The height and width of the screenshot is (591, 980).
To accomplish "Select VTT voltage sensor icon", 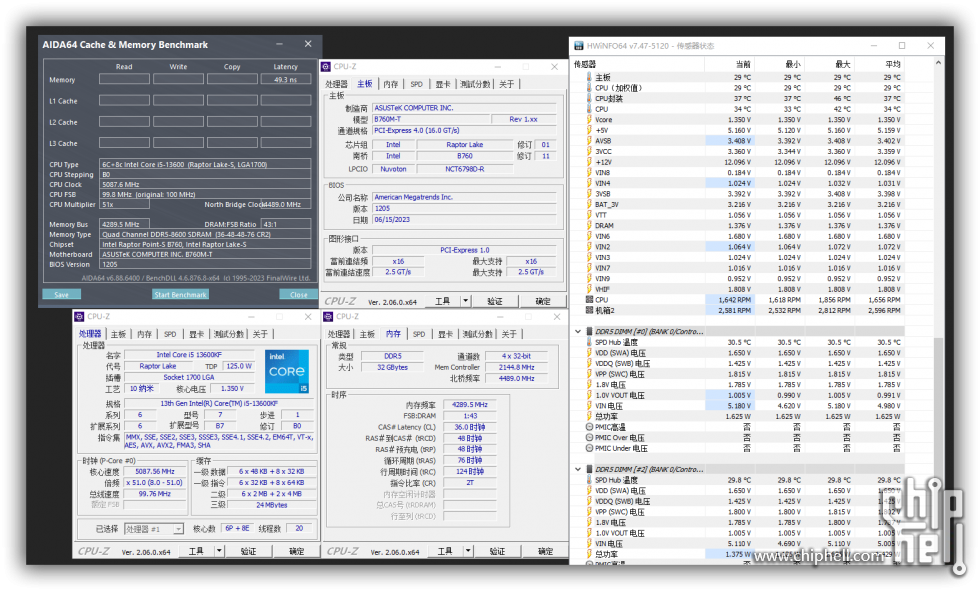I will pos(589,215).
